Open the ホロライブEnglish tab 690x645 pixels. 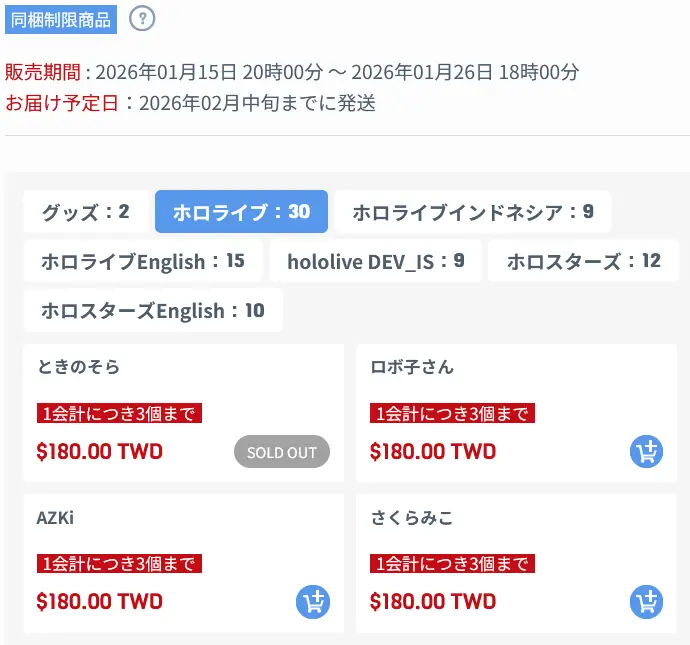143,261
